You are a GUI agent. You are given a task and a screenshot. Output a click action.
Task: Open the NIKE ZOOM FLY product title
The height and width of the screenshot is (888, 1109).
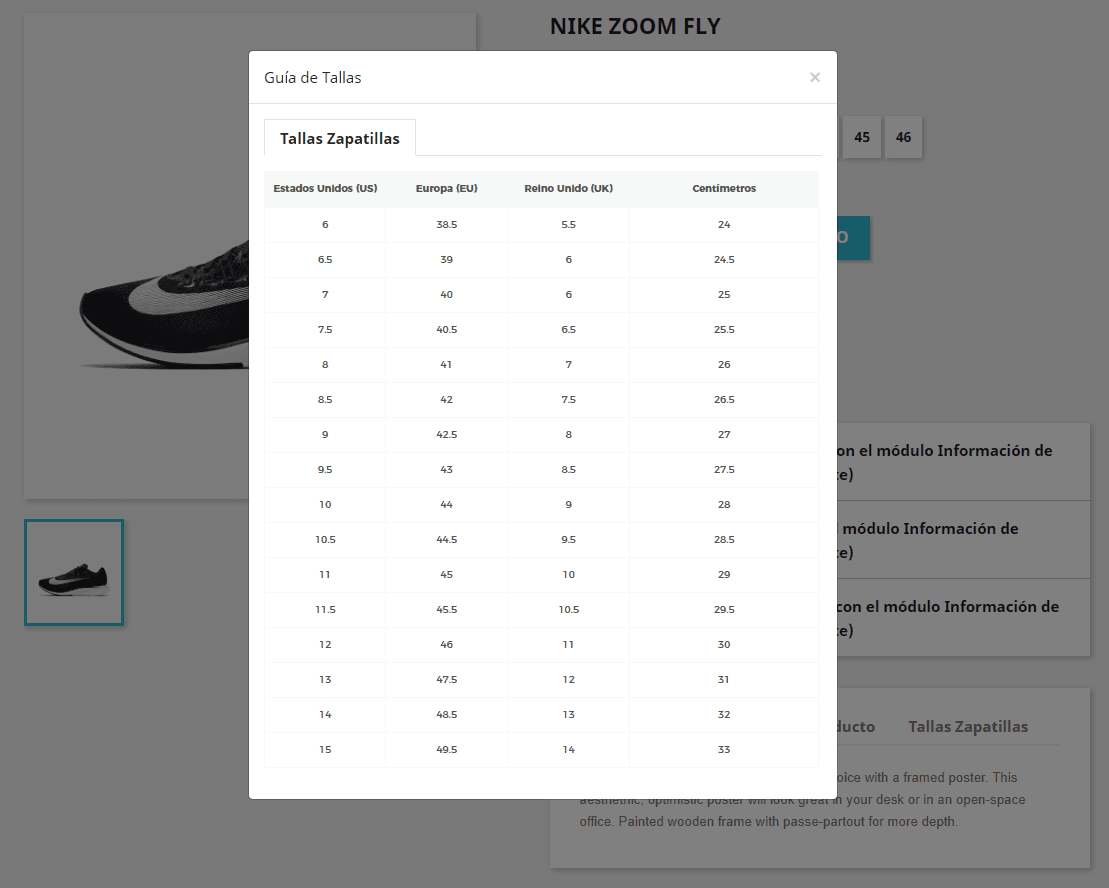pos(634,25)
